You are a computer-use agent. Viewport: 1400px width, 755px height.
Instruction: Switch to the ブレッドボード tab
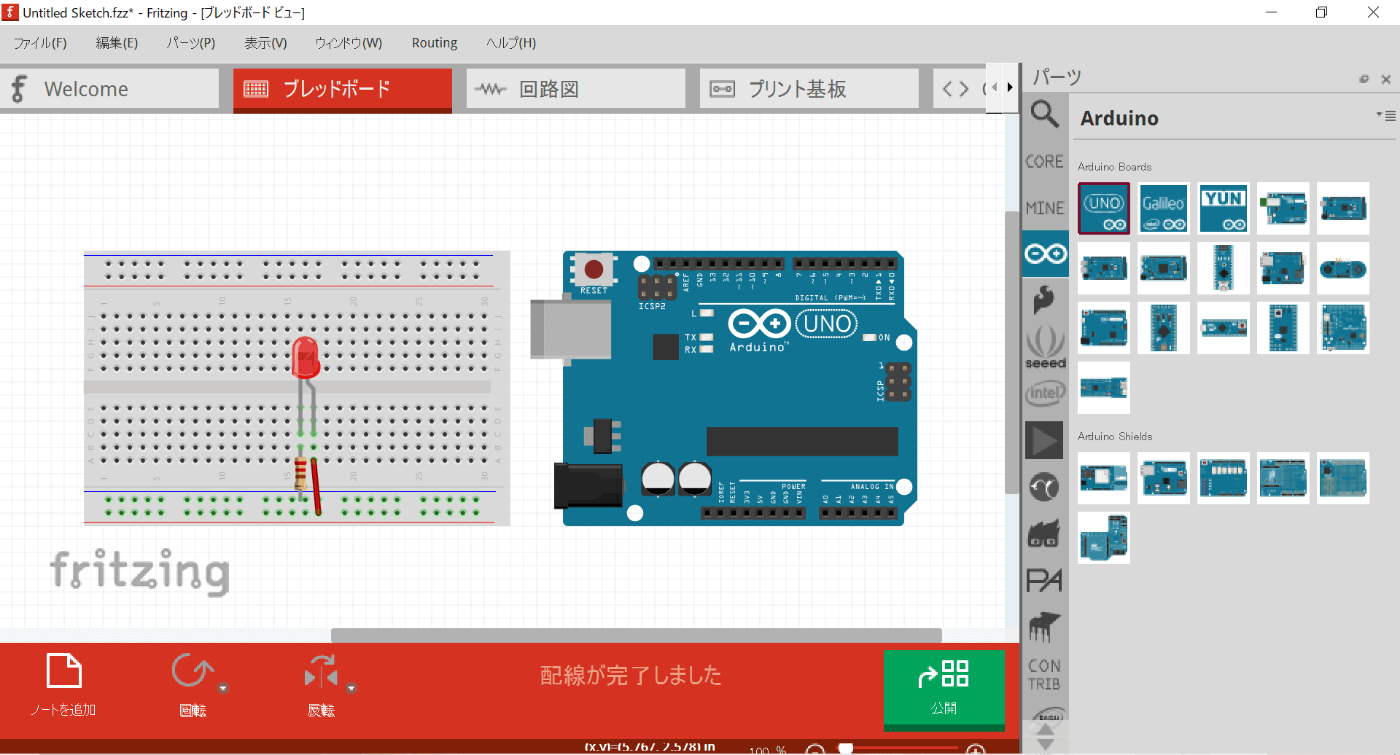pyautogui.click(x=342, y=89)
